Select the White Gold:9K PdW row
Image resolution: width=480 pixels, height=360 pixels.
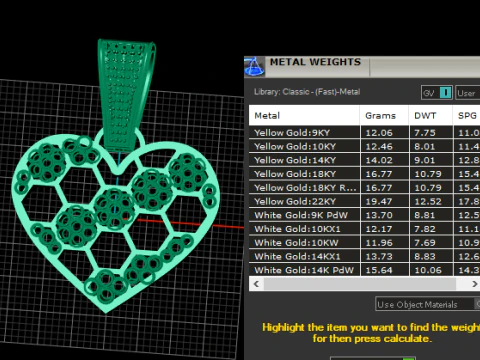pos(365,215)
